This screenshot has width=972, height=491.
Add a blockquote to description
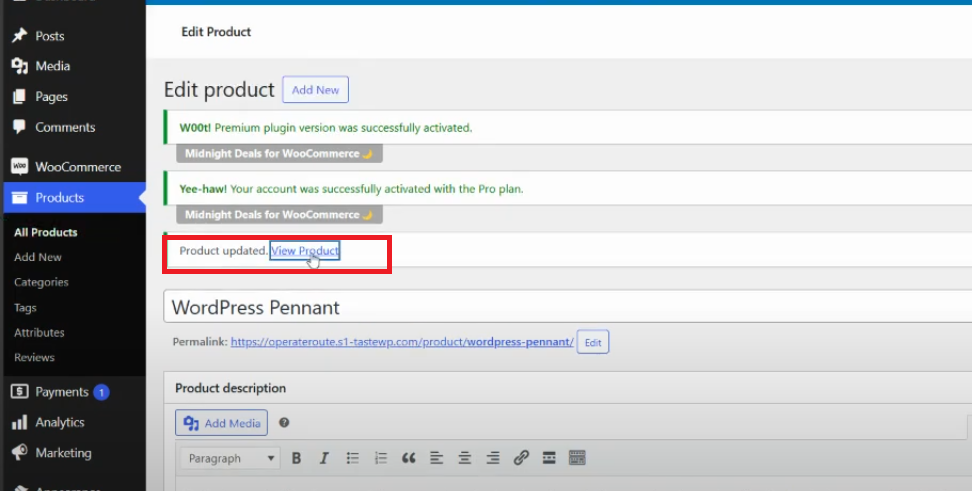[408, 458]
